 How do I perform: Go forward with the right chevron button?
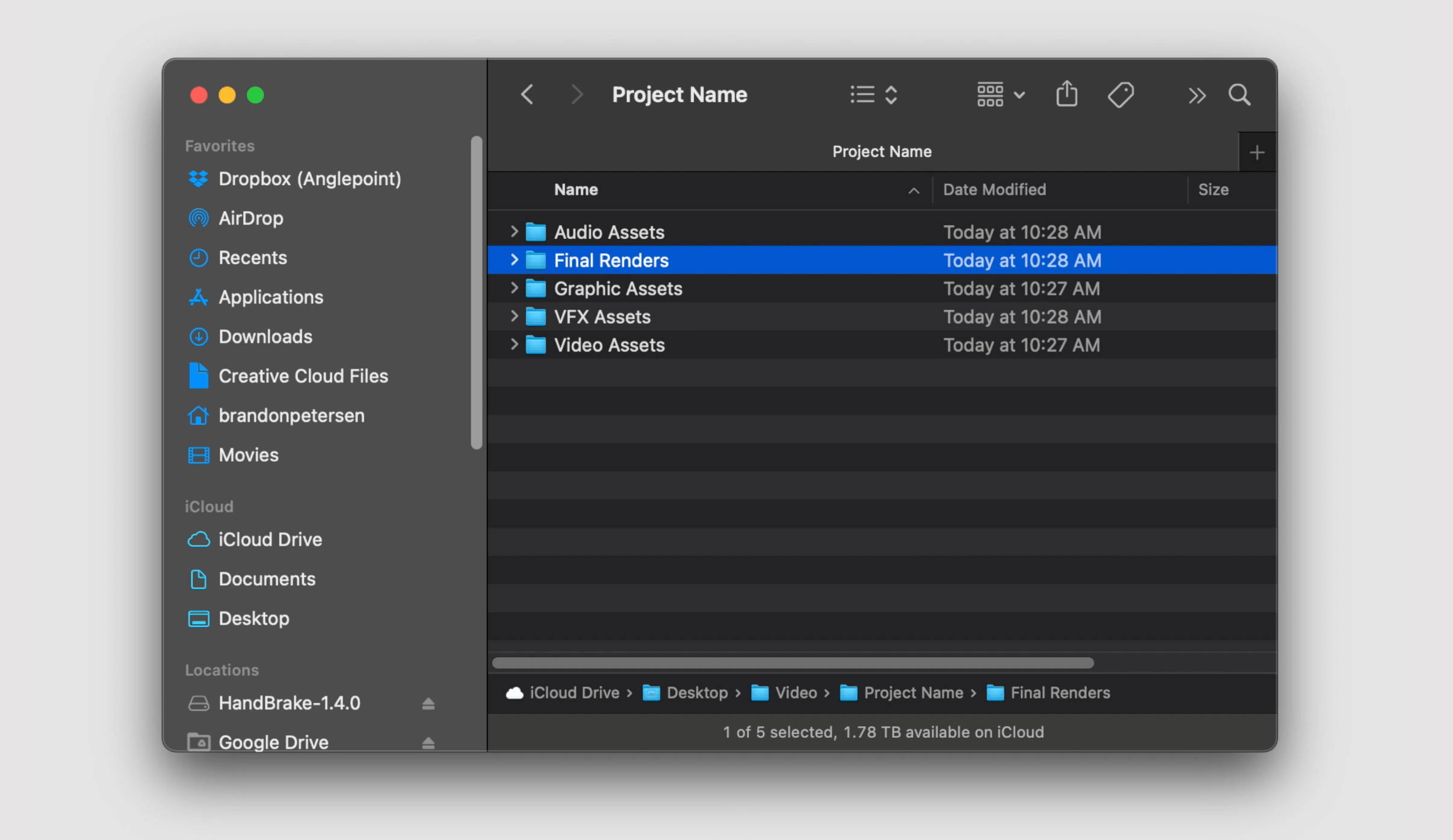[x=577, y=94]
